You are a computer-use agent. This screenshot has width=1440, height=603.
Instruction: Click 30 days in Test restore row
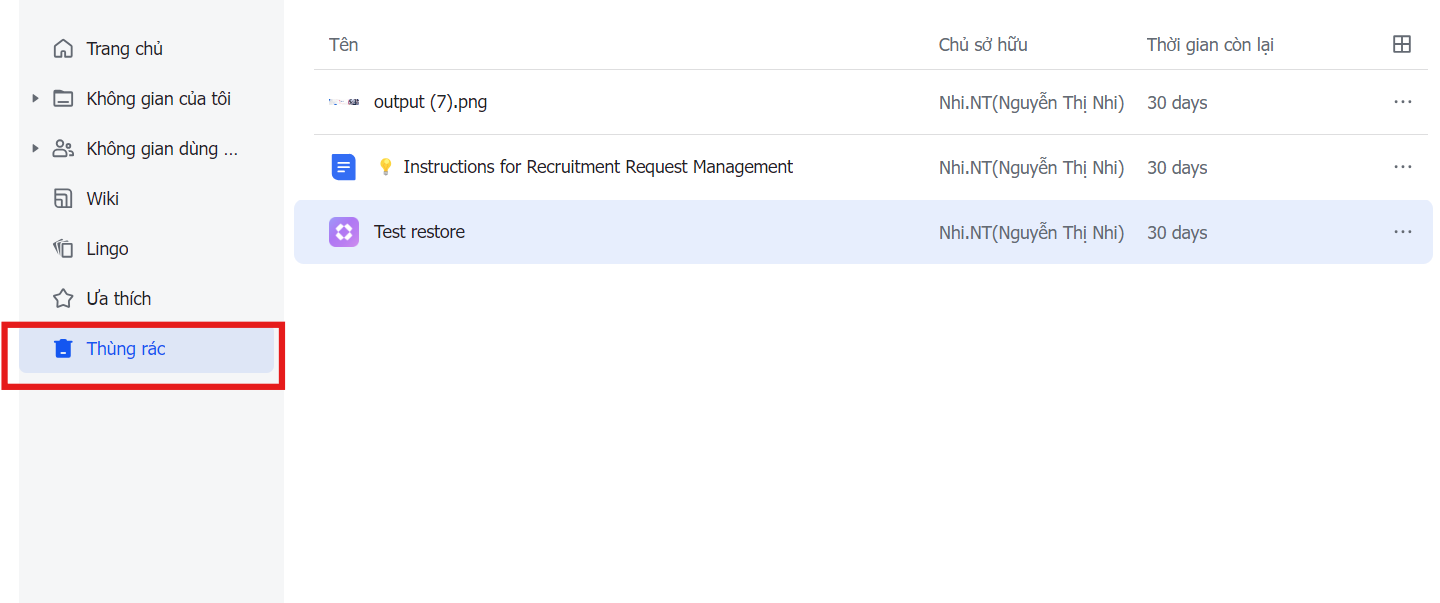click(1177, 233)
